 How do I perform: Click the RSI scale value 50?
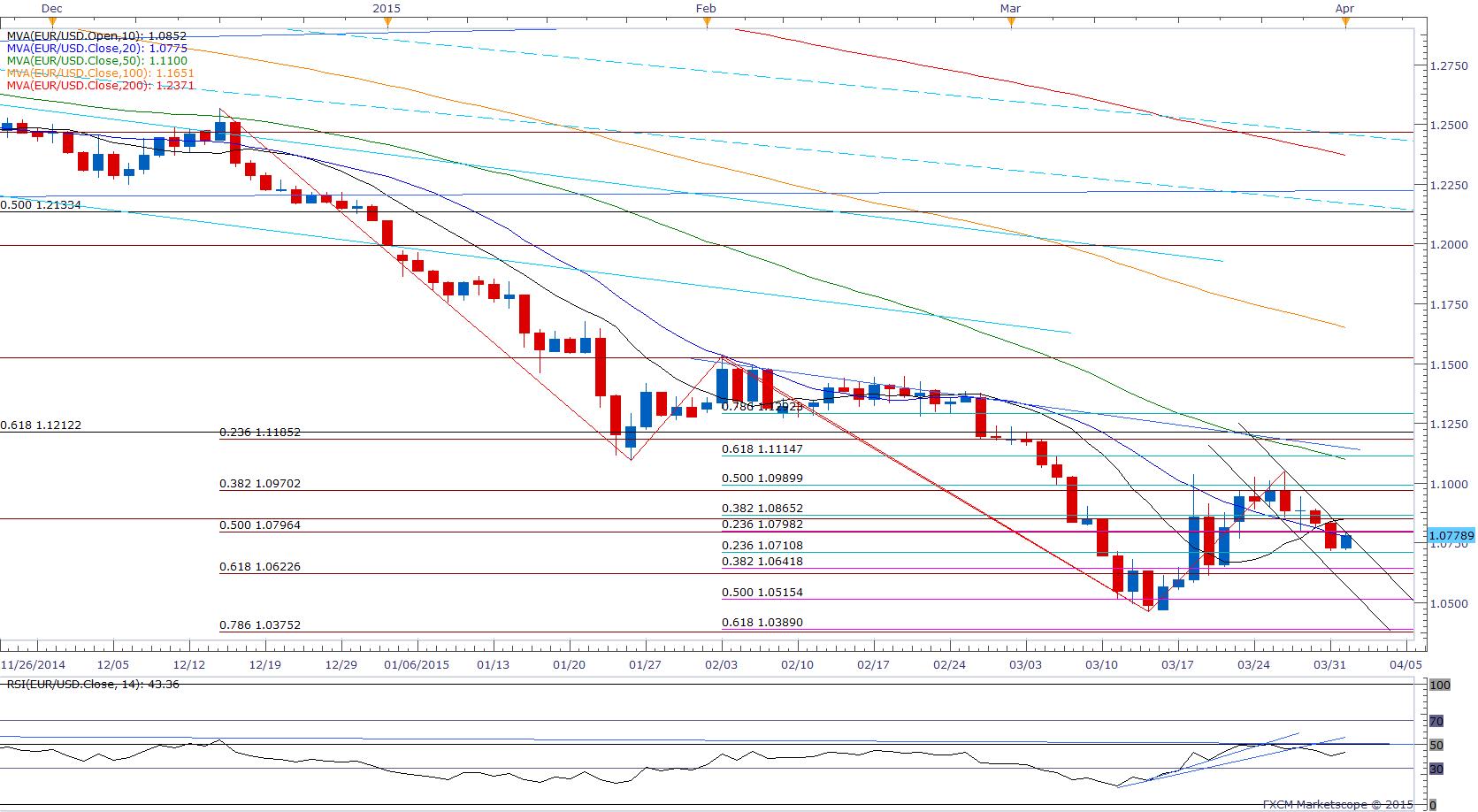click(x=1436, y=745)
